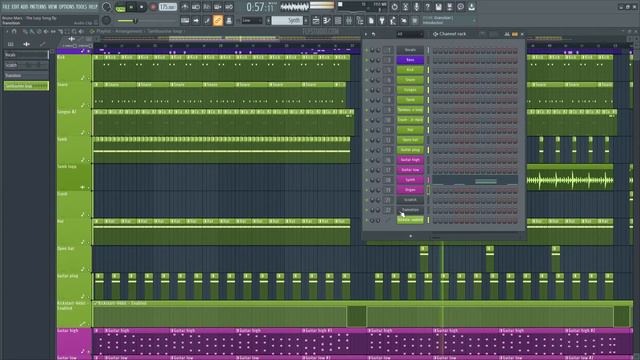640x360 pixels.
Task: Click the arrow right of Synth pattern selector
Action: 306,20
